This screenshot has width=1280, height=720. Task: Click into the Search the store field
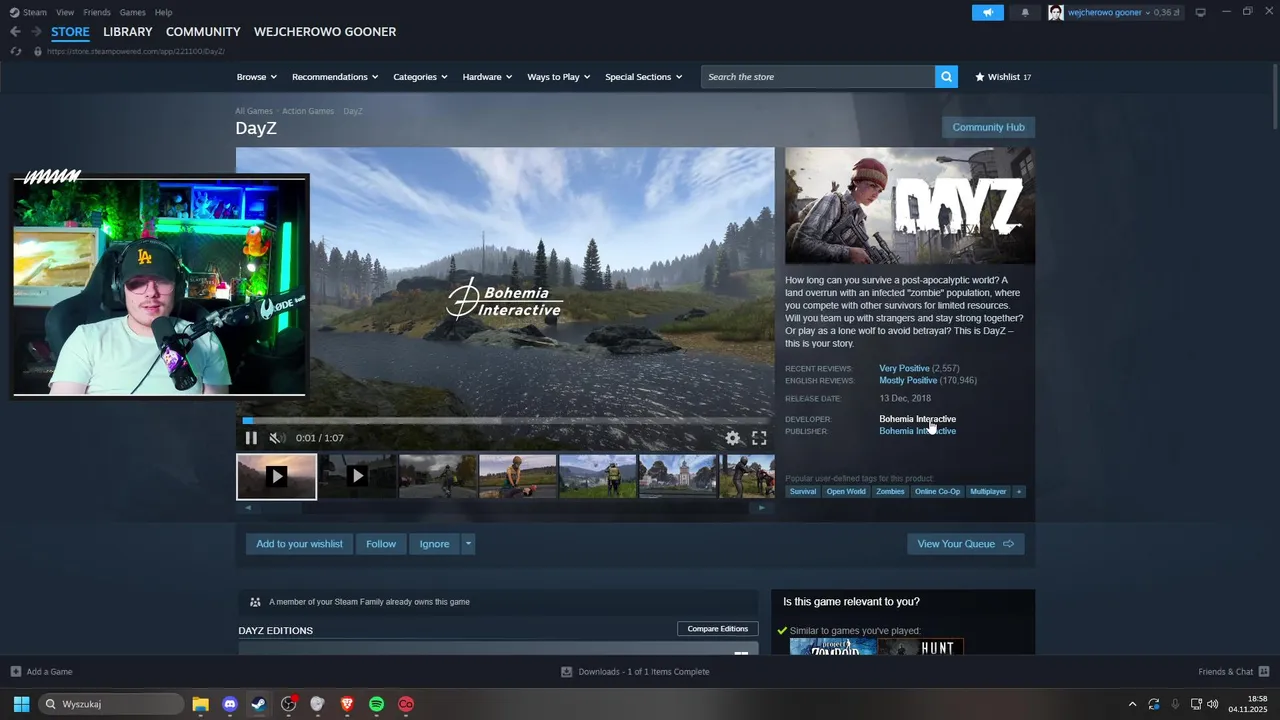[818, 77]
